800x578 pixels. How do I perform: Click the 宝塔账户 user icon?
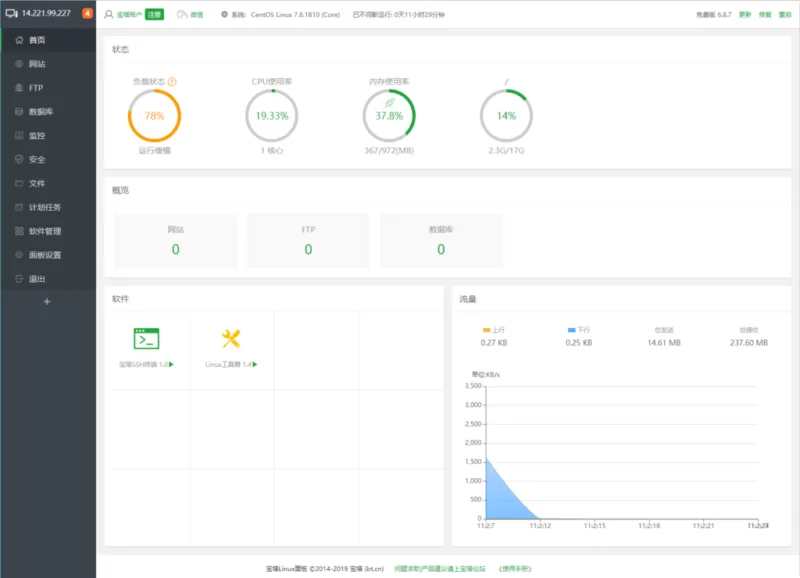(109, 14)
